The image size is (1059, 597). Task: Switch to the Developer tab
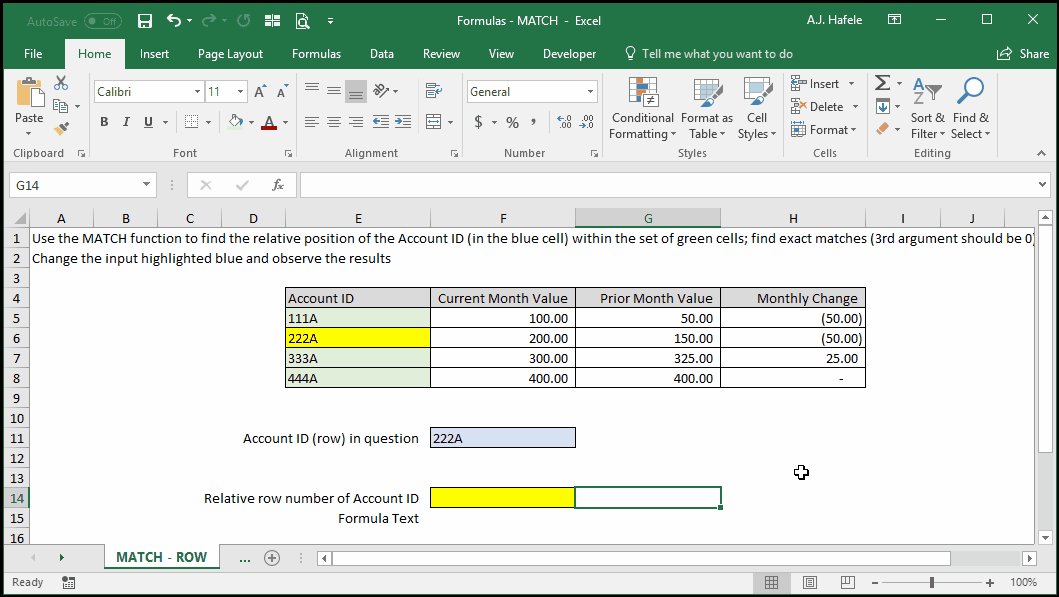click(x=569, y=54)
